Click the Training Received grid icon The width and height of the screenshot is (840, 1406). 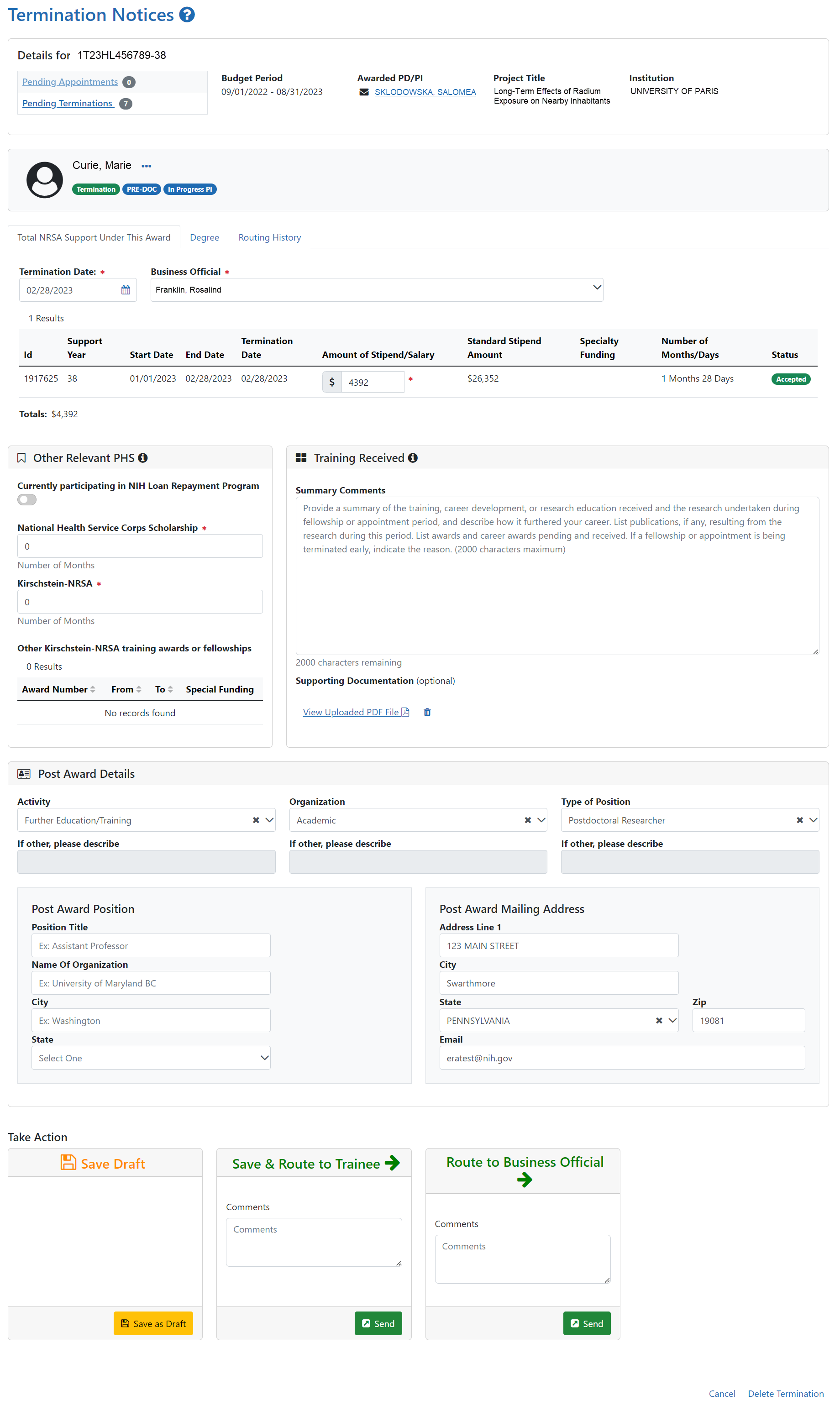[x=301, y=458]
